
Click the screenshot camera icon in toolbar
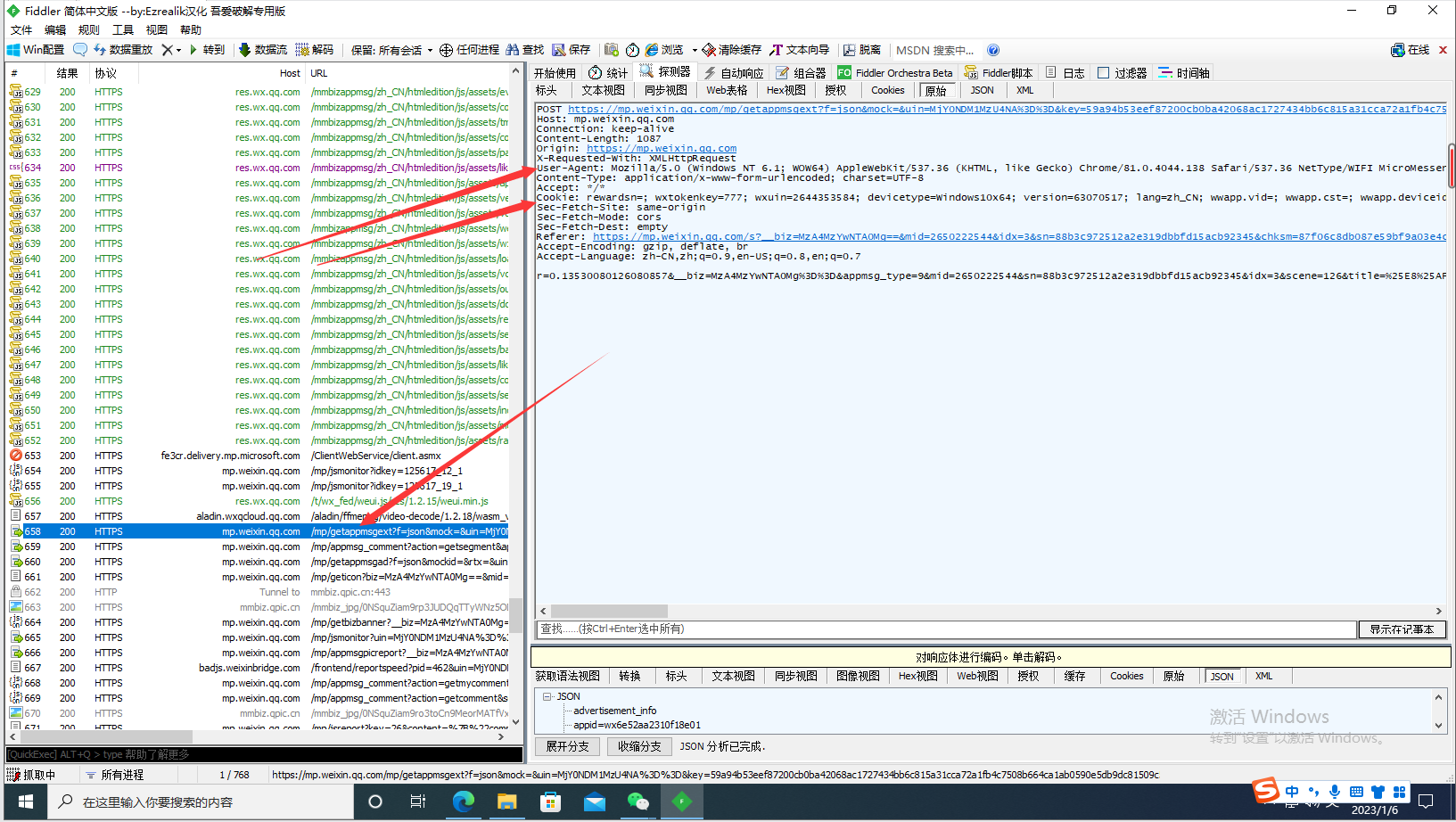[612, 50]
